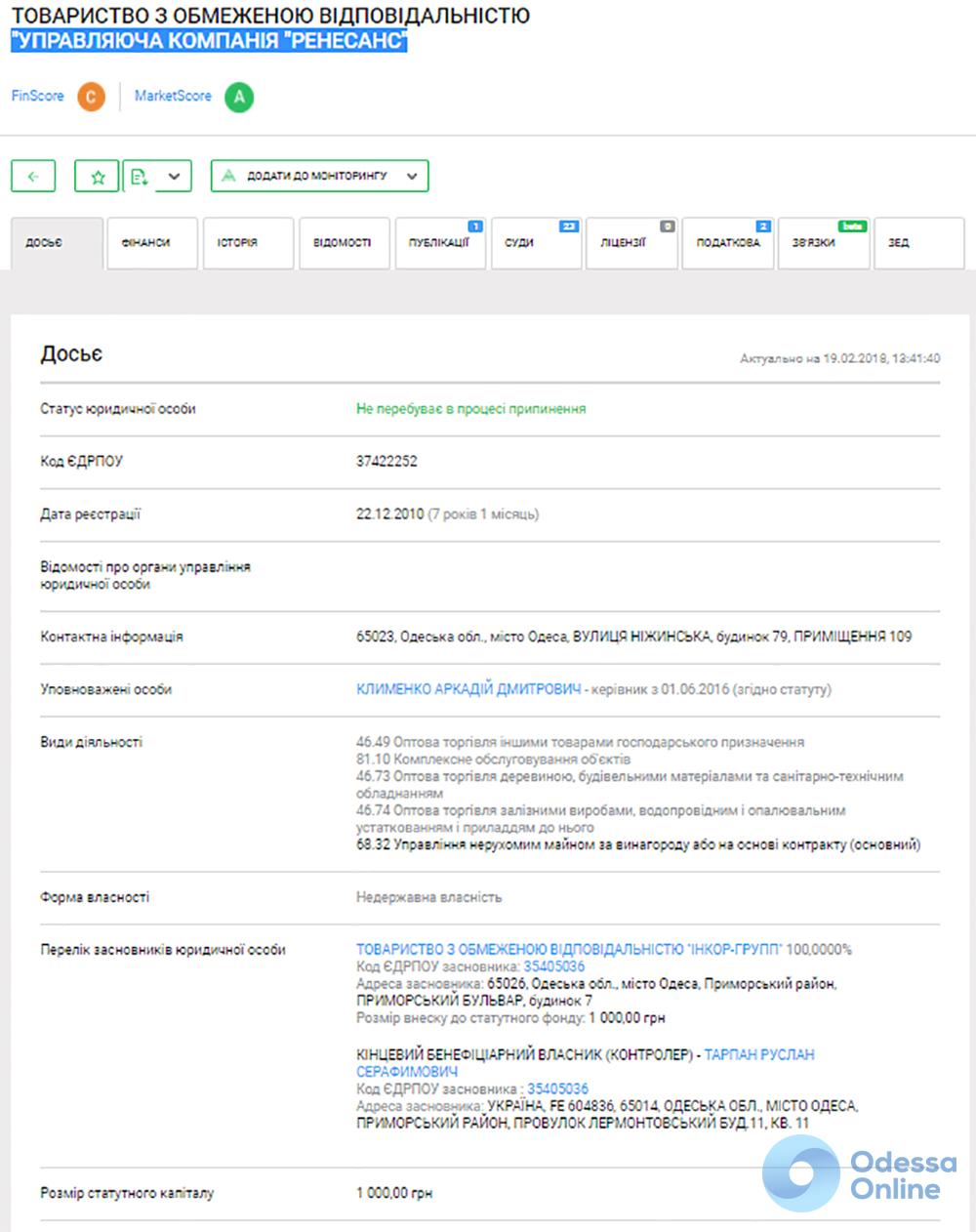The width and height of the screenshot is (976, 1232).
Task: Click the Тарпан Руслан beneficiary link
Action: pyautogui.click(x=758, y=1054)
